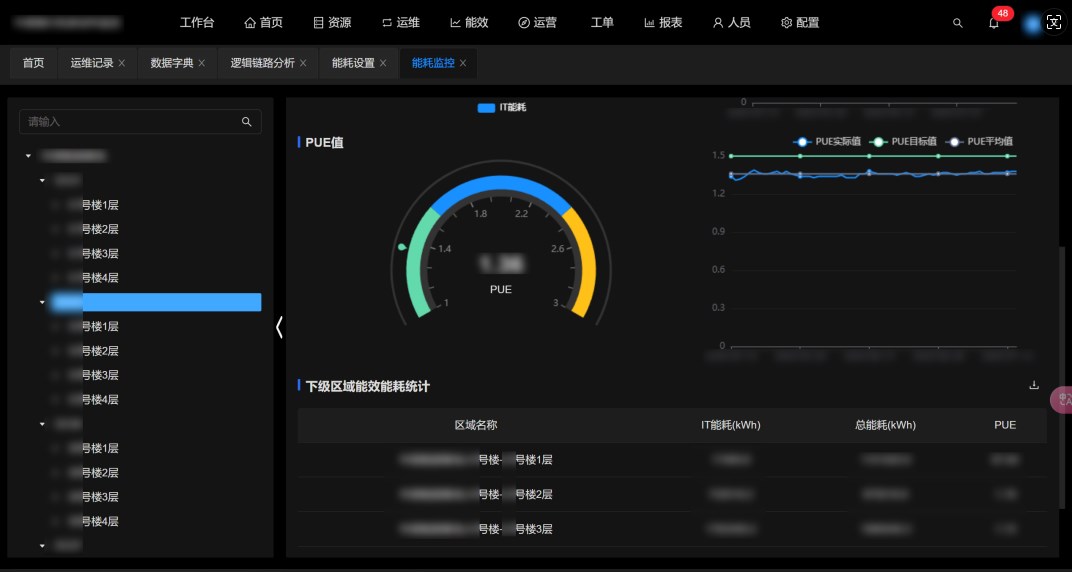
Task: Click the search magnifier icon in top bar
Action: click(958, 22)
